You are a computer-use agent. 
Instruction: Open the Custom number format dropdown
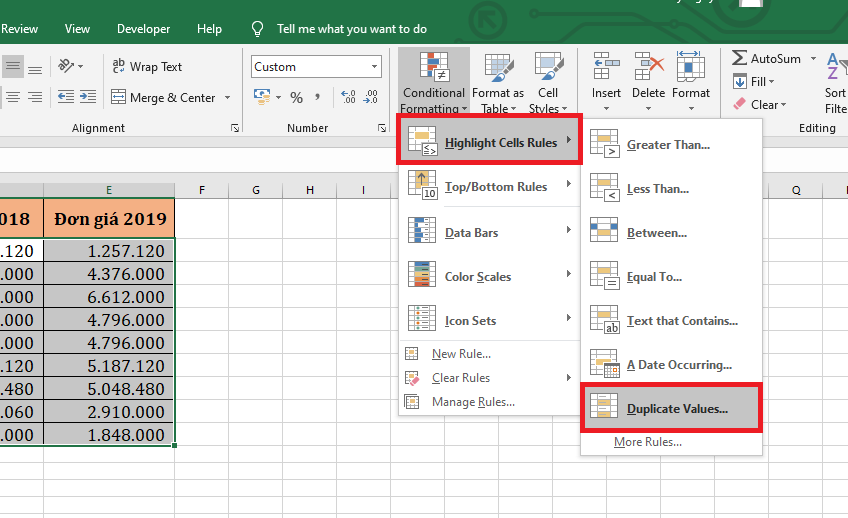tap(375, 67)
